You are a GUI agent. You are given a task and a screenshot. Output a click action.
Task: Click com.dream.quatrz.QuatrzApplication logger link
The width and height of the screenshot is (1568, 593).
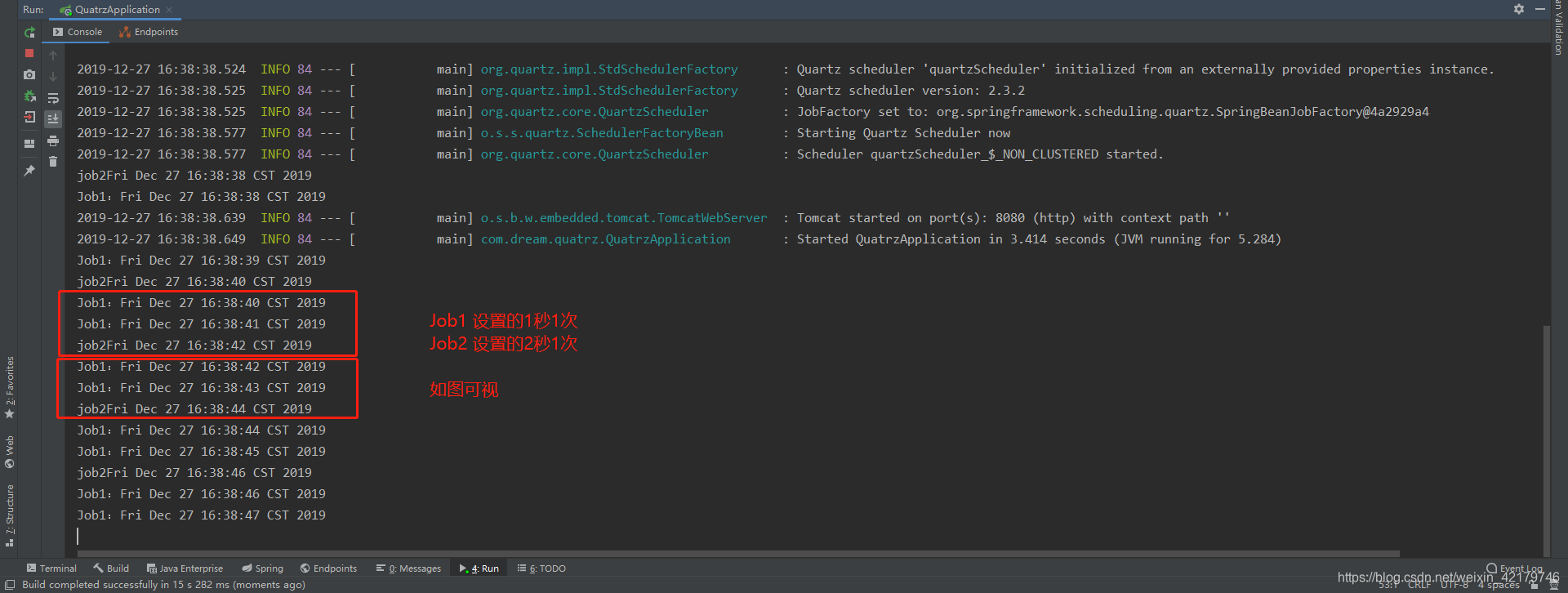pyautogui.click(x=606, y=239)
